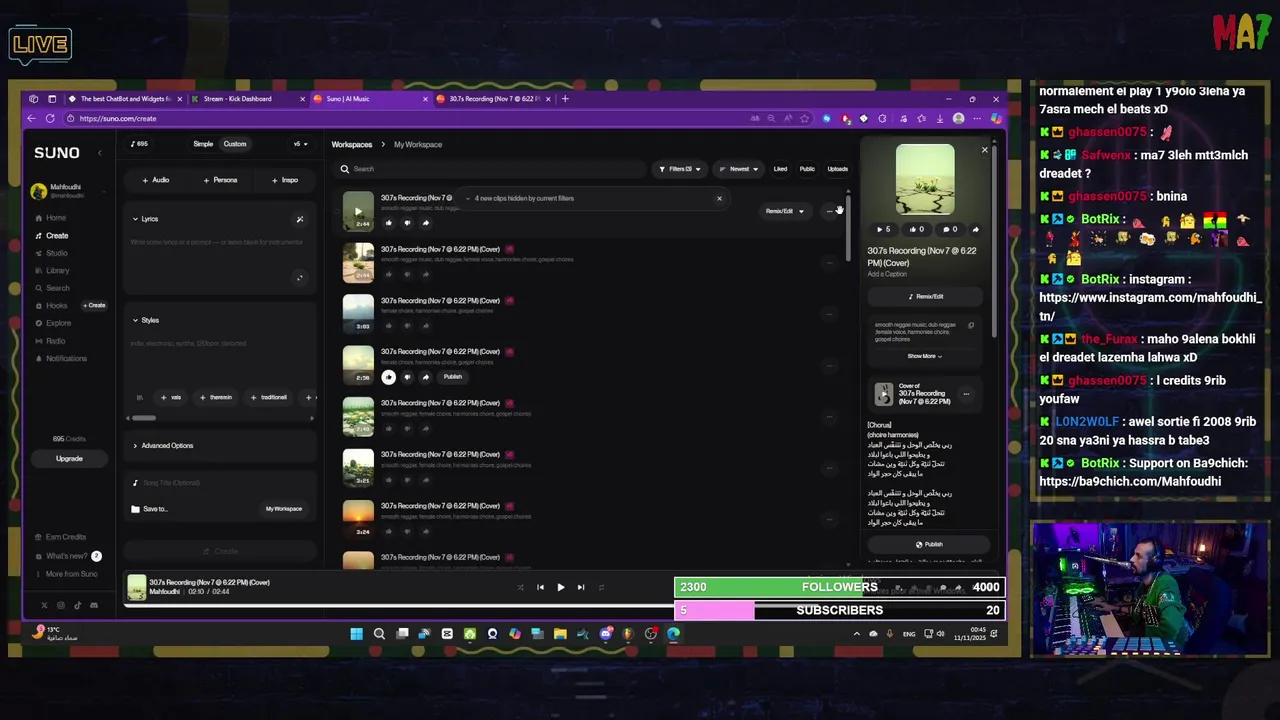Click Remix/Edit in the detail panel

pos(925,297)
